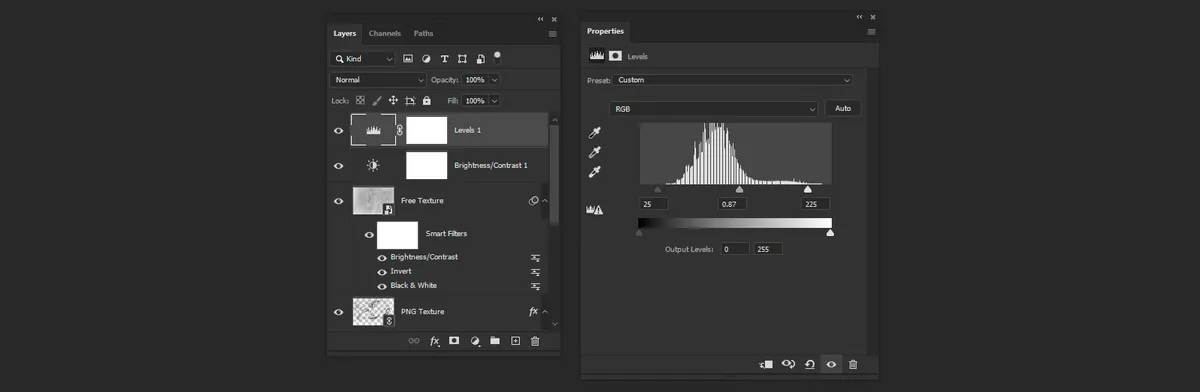
Task: Click the Add layer mask icon
Action: click(x=454, y=341)
